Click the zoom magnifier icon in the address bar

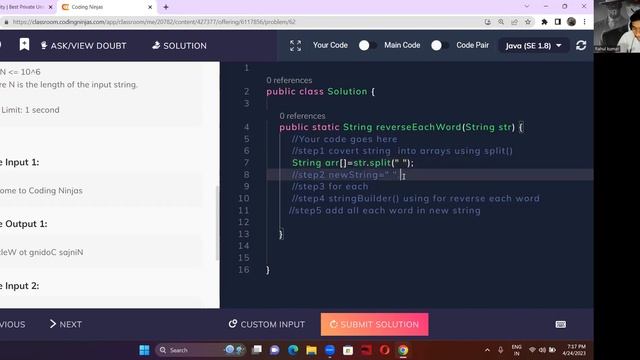(x=501, y=22)
